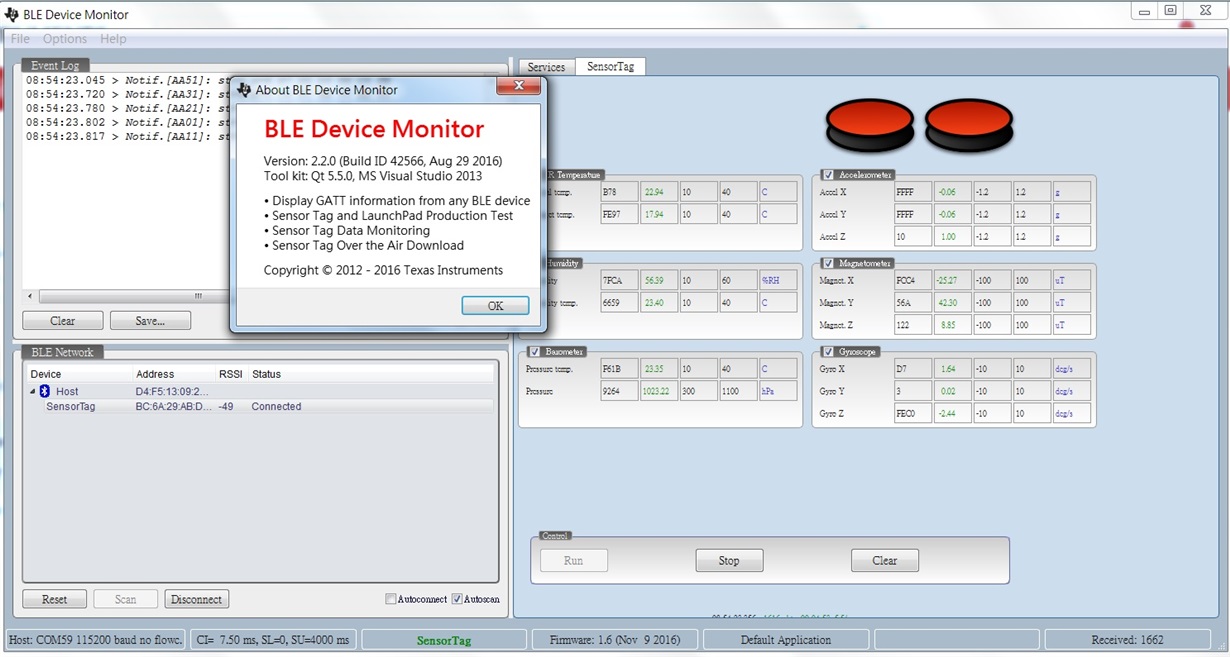
Task: Disconnect from the SensorTag device
Action: click(196, 599)
